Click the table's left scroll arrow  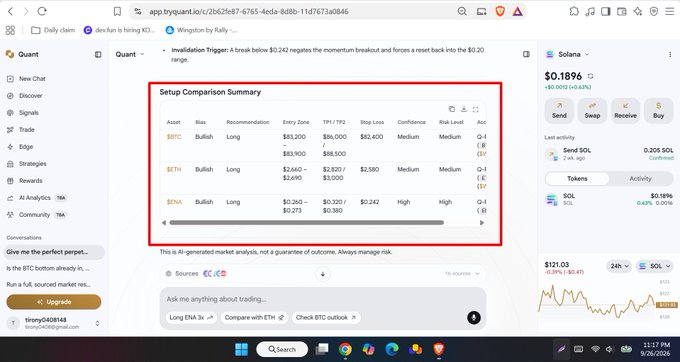tap(164, 222)
